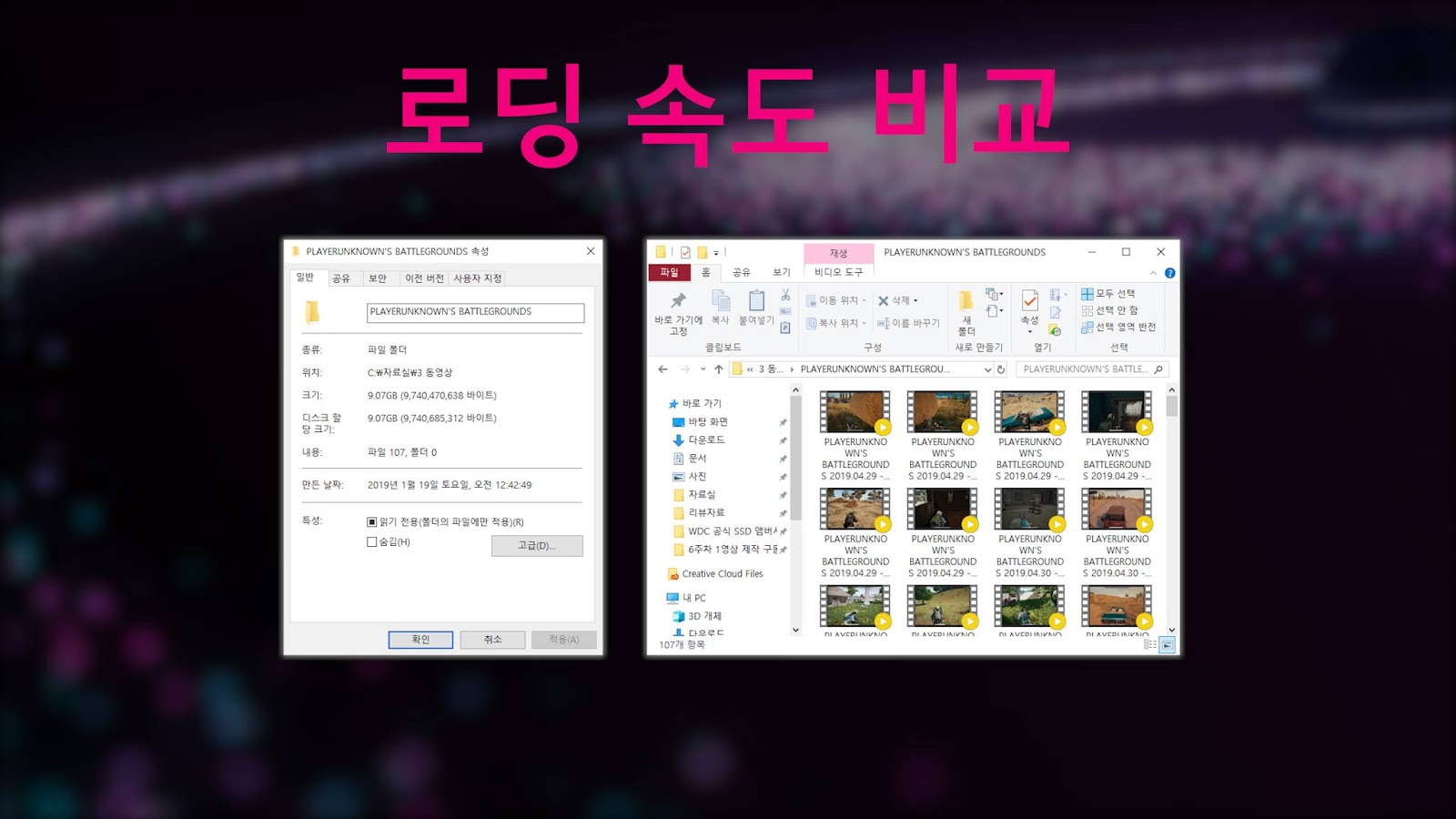
Task: Click Rename (이름 바꾸기) in ribbon
Action: 908,323
